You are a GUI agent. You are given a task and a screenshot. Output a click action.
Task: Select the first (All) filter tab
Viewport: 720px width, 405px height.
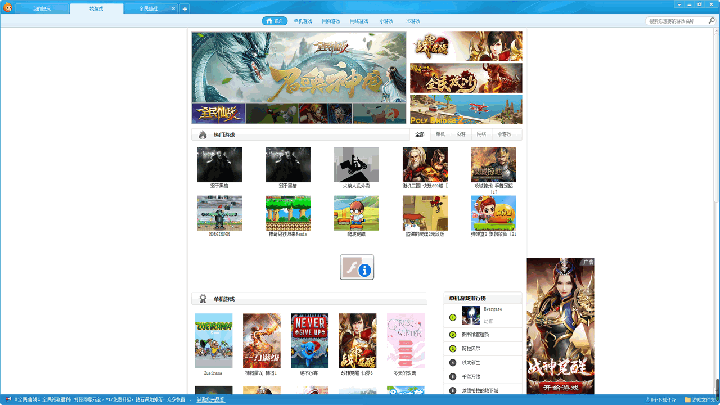pos(419,135)
